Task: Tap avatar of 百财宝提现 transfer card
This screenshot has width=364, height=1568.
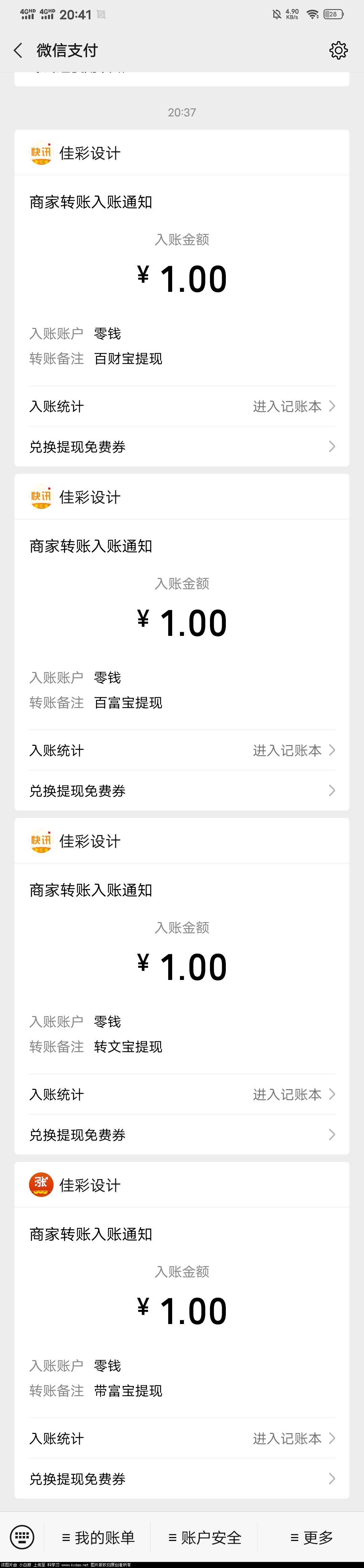Action: [41, 153]
